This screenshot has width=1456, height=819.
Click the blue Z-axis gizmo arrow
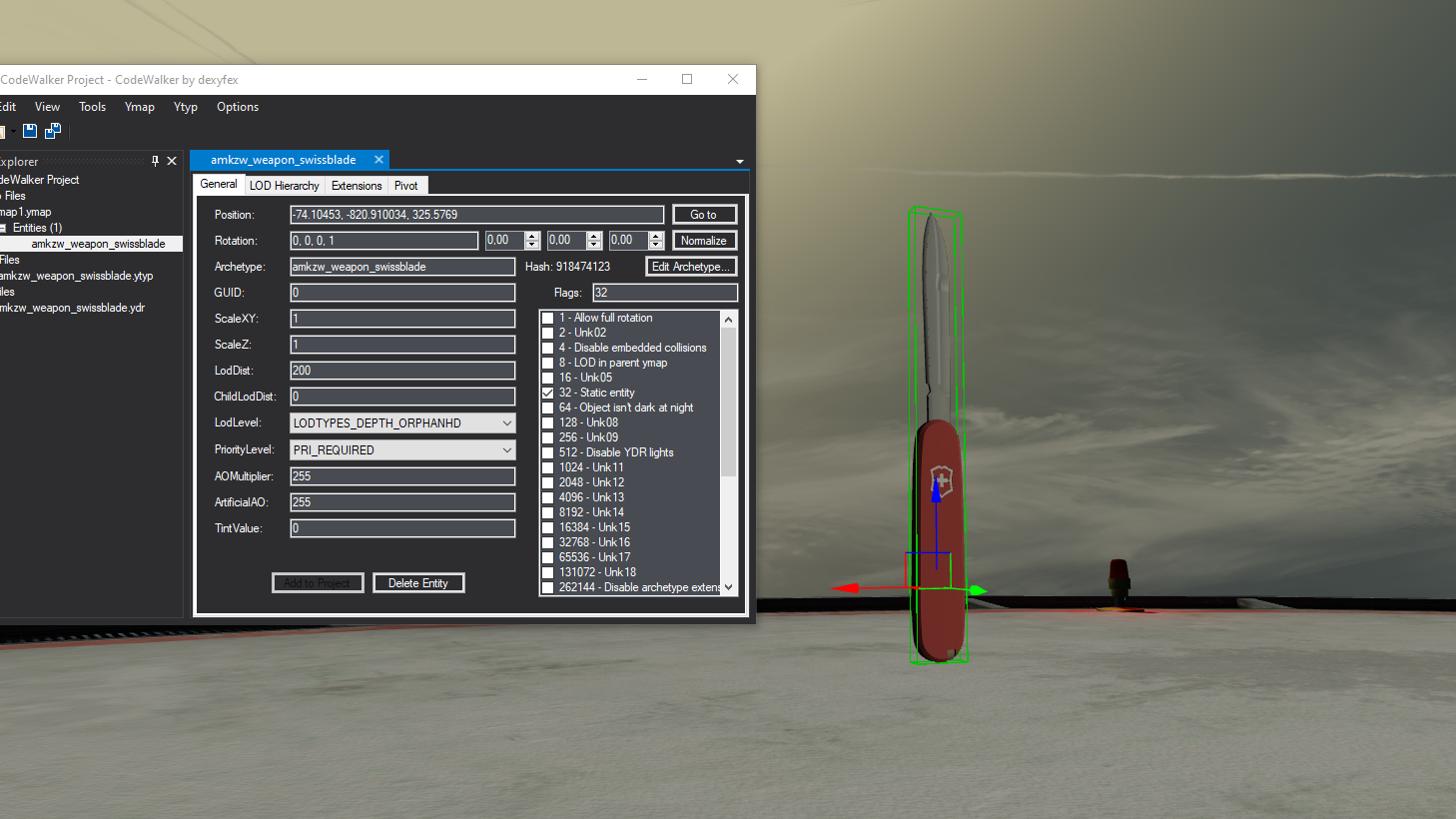[x=937, y=488]
